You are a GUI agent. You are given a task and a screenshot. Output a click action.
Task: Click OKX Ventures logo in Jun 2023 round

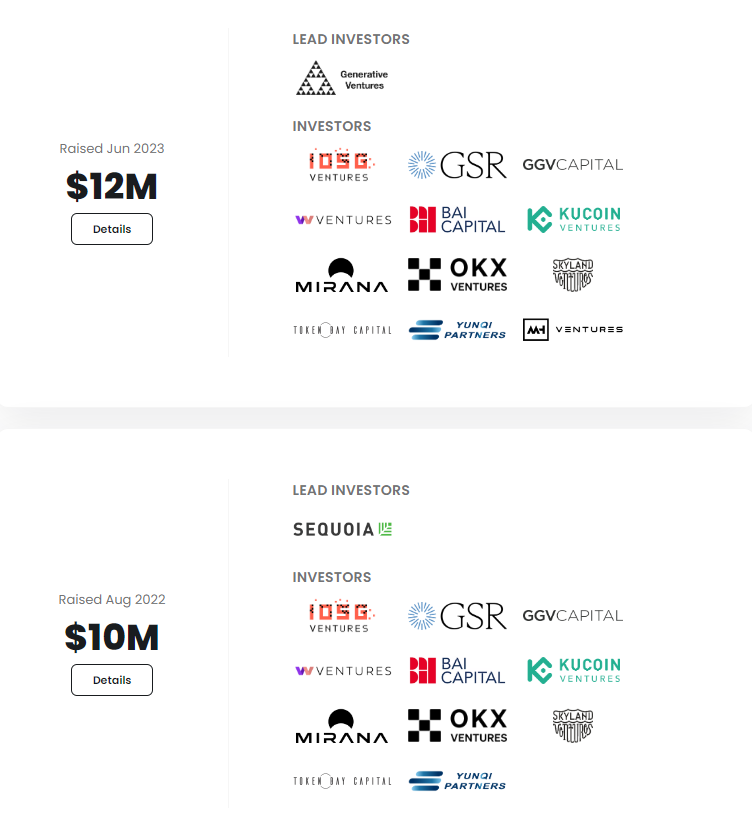[x=457, y=274]
